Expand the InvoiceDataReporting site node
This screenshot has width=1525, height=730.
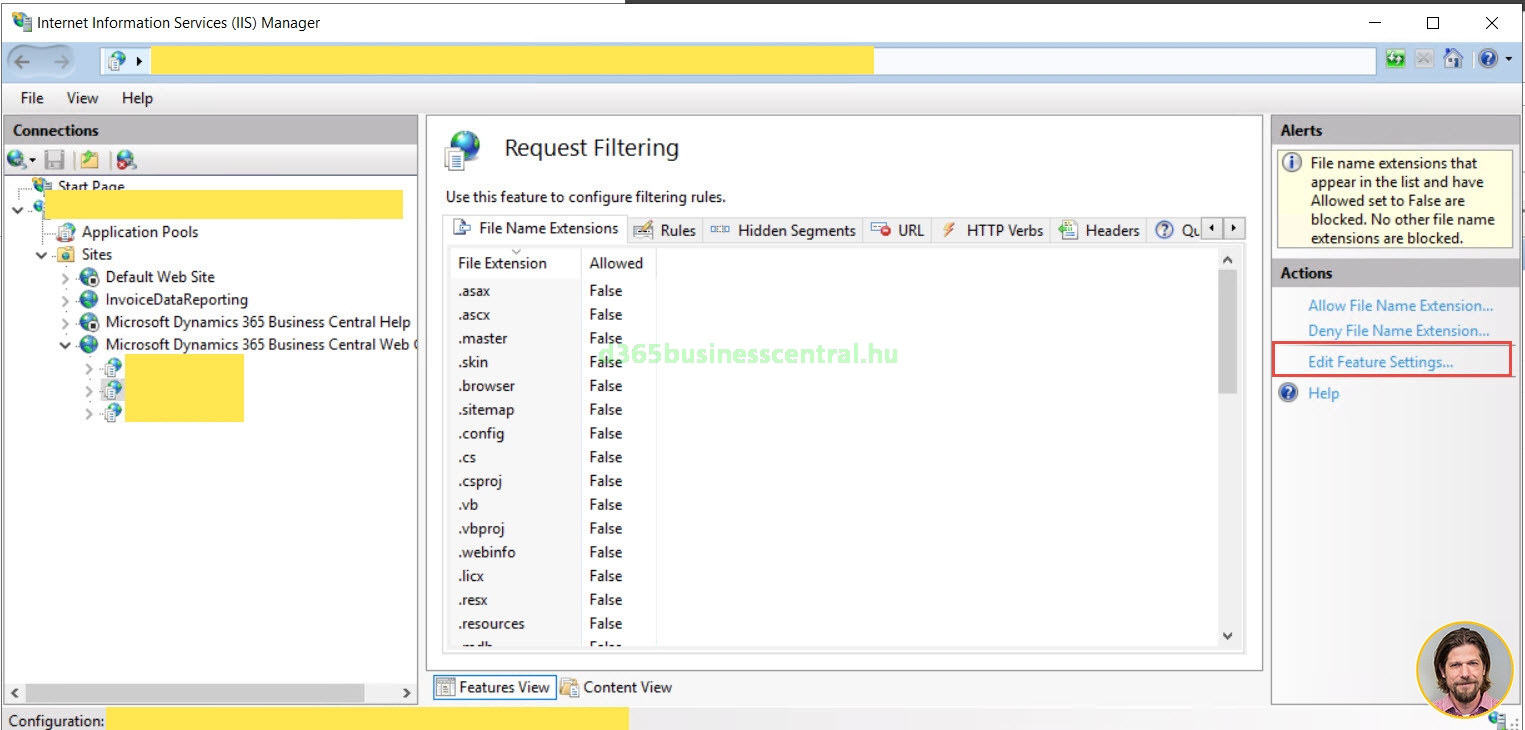66,300
